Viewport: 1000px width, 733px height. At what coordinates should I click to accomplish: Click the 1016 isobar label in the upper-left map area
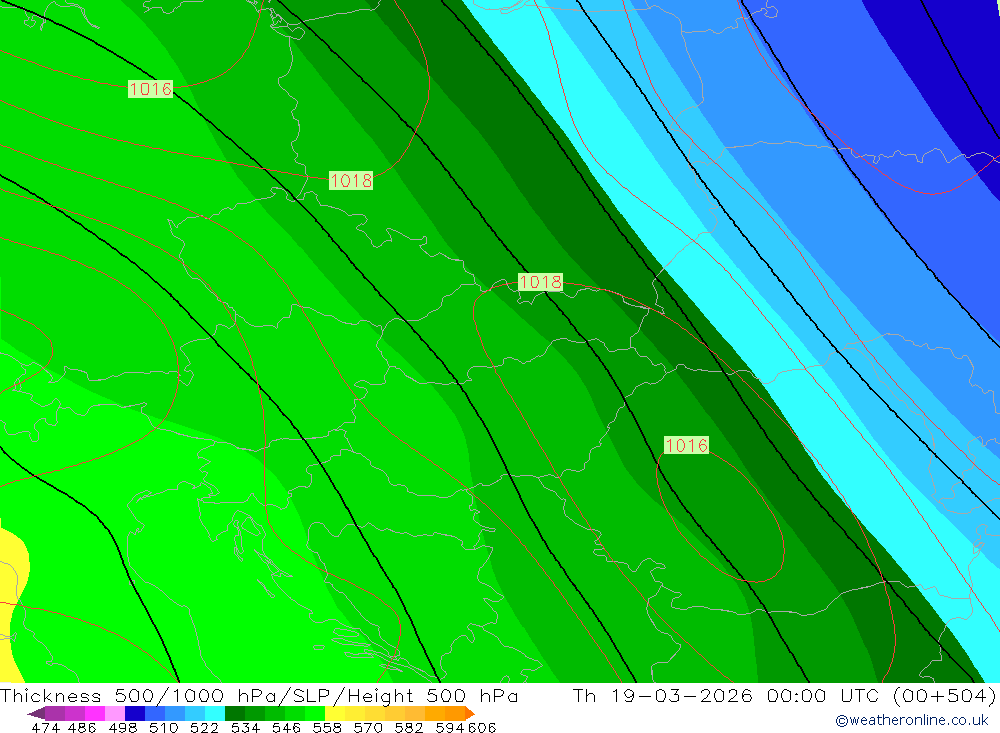point(151,89)
